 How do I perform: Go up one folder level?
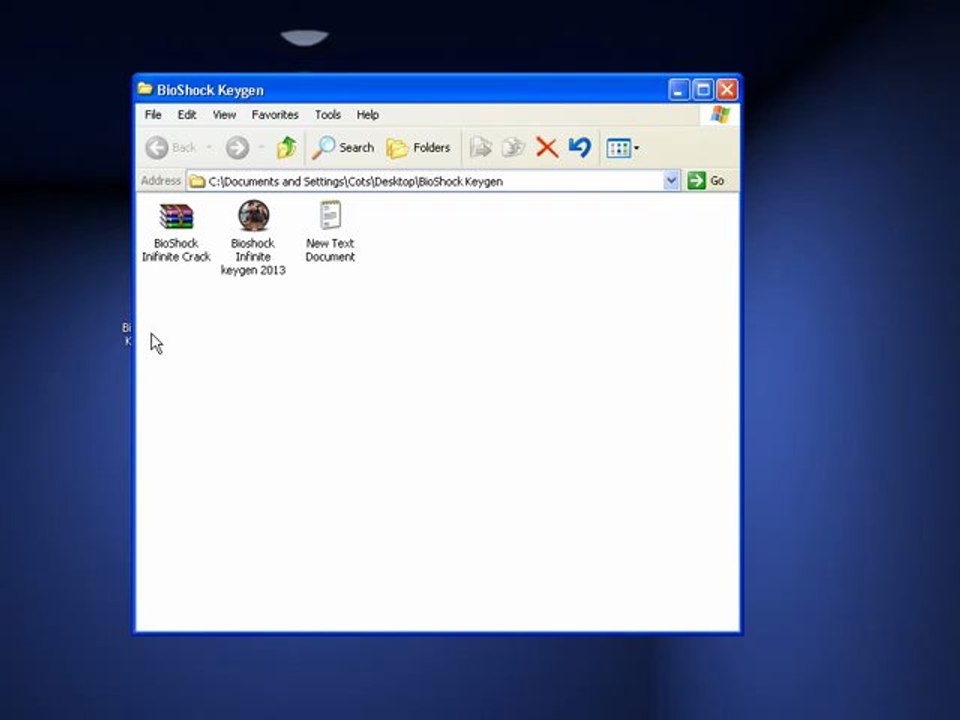coord(286,148)
